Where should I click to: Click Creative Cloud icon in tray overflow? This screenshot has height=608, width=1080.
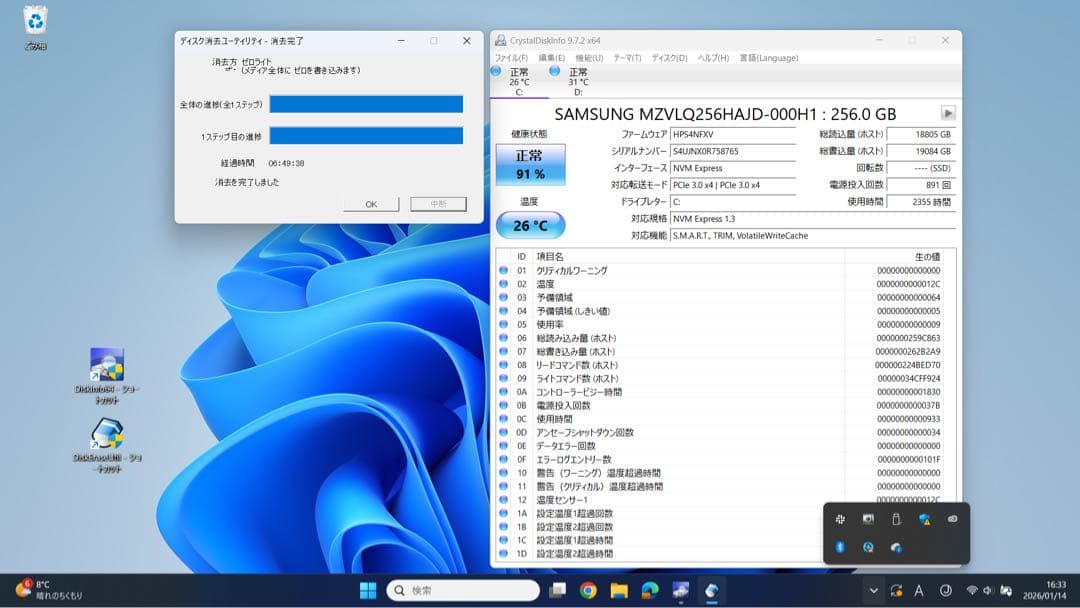[953, 519]
